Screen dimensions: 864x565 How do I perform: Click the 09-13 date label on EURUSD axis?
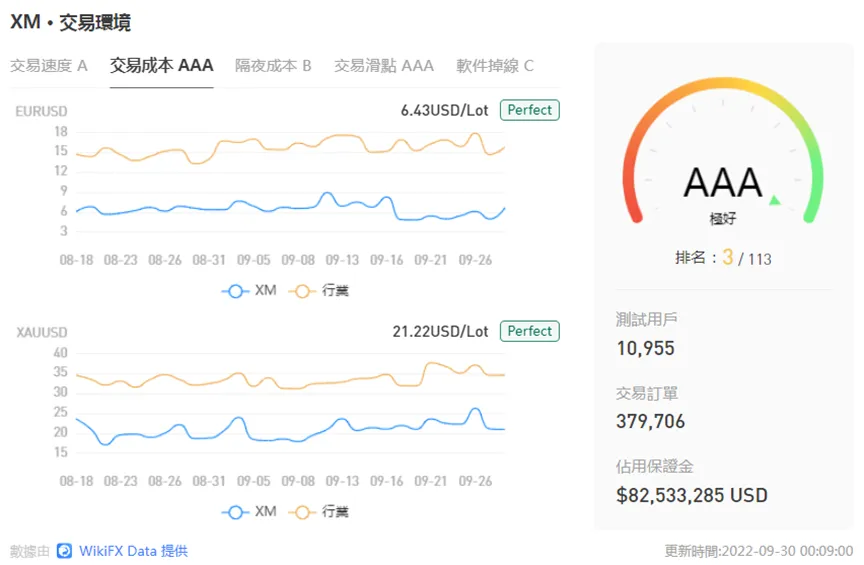(342, 260)
